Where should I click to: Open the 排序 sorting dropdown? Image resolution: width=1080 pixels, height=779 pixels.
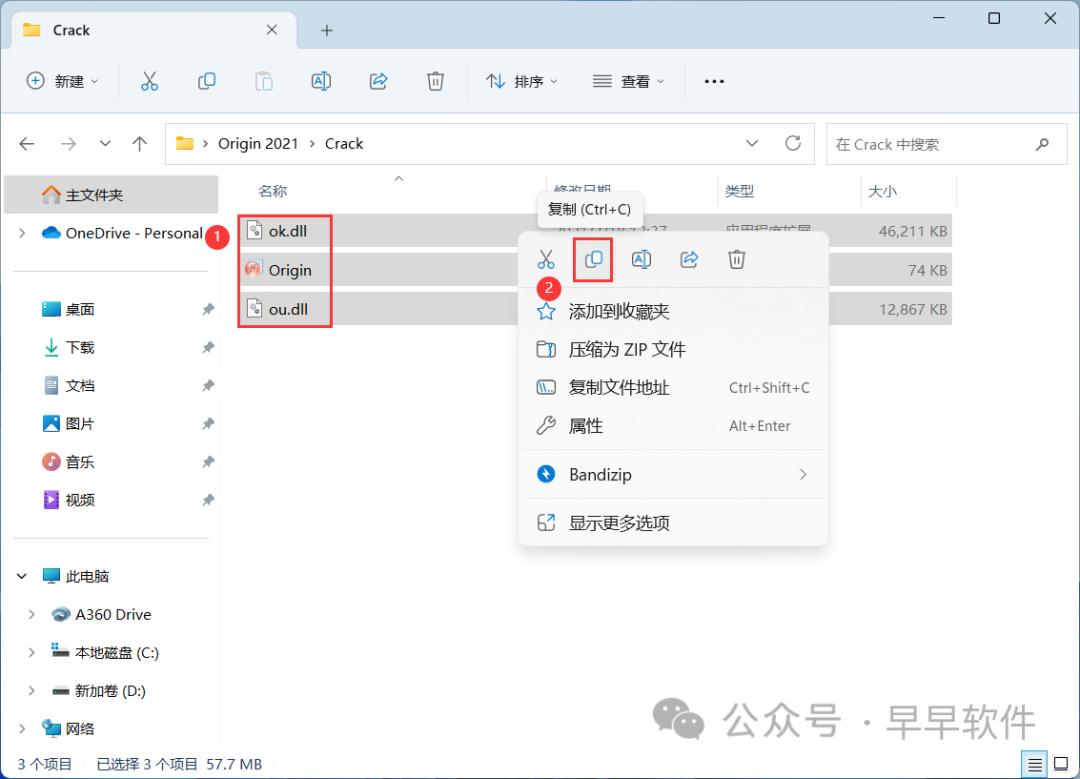click(x=521, y=81)
